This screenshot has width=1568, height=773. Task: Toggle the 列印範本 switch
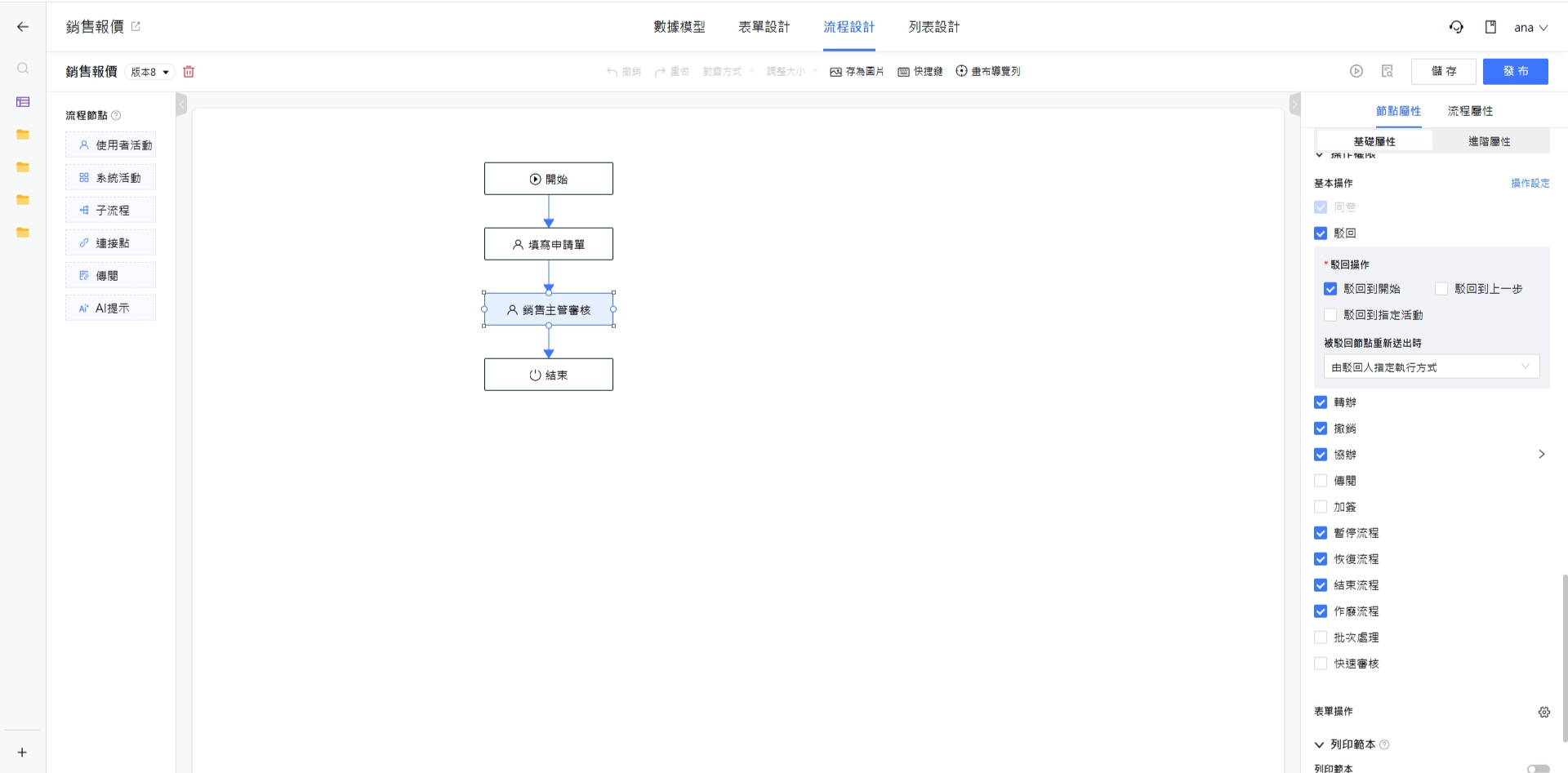(1538, 769)
